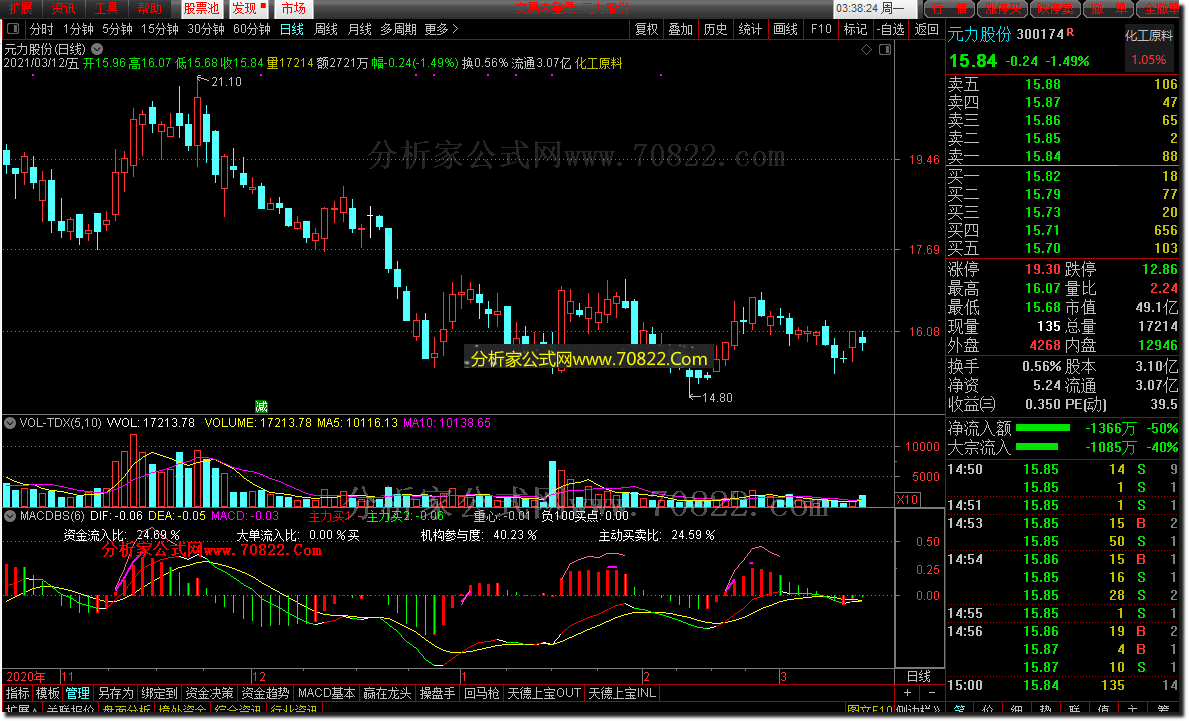This screenshot has width=1189, height=721.
Task: Open the 市场 market section
Action: [x=294, y=8]
